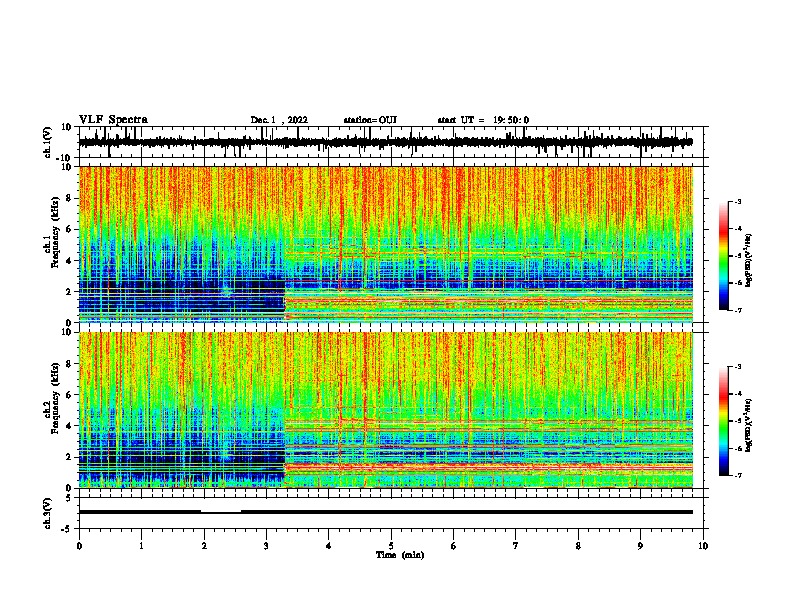The height and width of the screenshot is (612, 792).
Task: Select the "start UT = 19:50: 0" text
Action: click(x=483, y=120)
